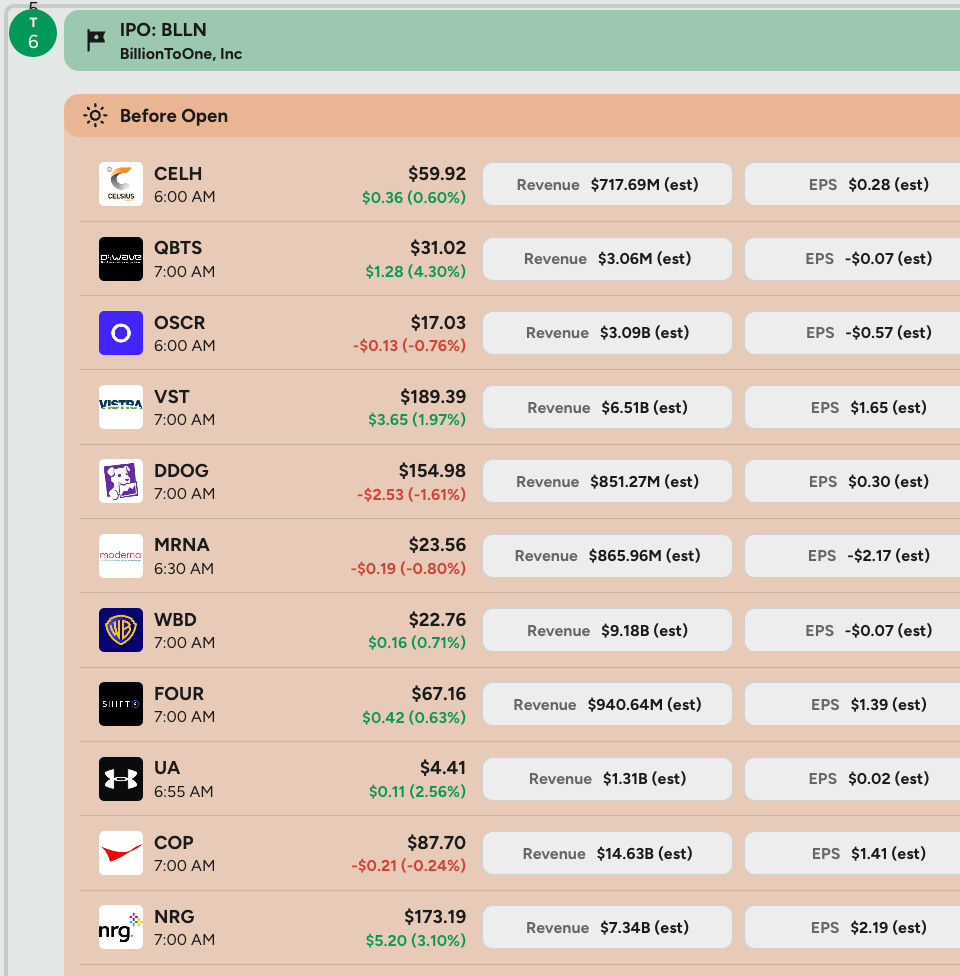
Task: Open VST Revenue $6.51B estimate box
Action: tap(608, 407)
